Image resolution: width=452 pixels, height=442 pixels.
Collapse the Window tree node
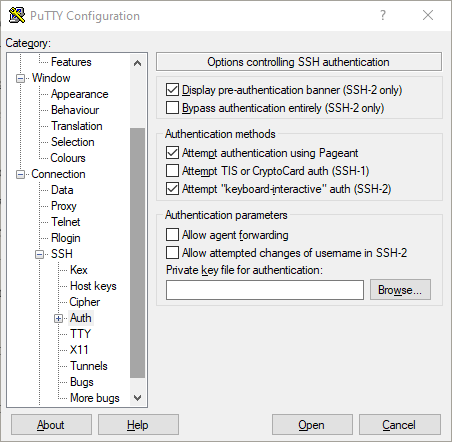click(x=20, y=78)
